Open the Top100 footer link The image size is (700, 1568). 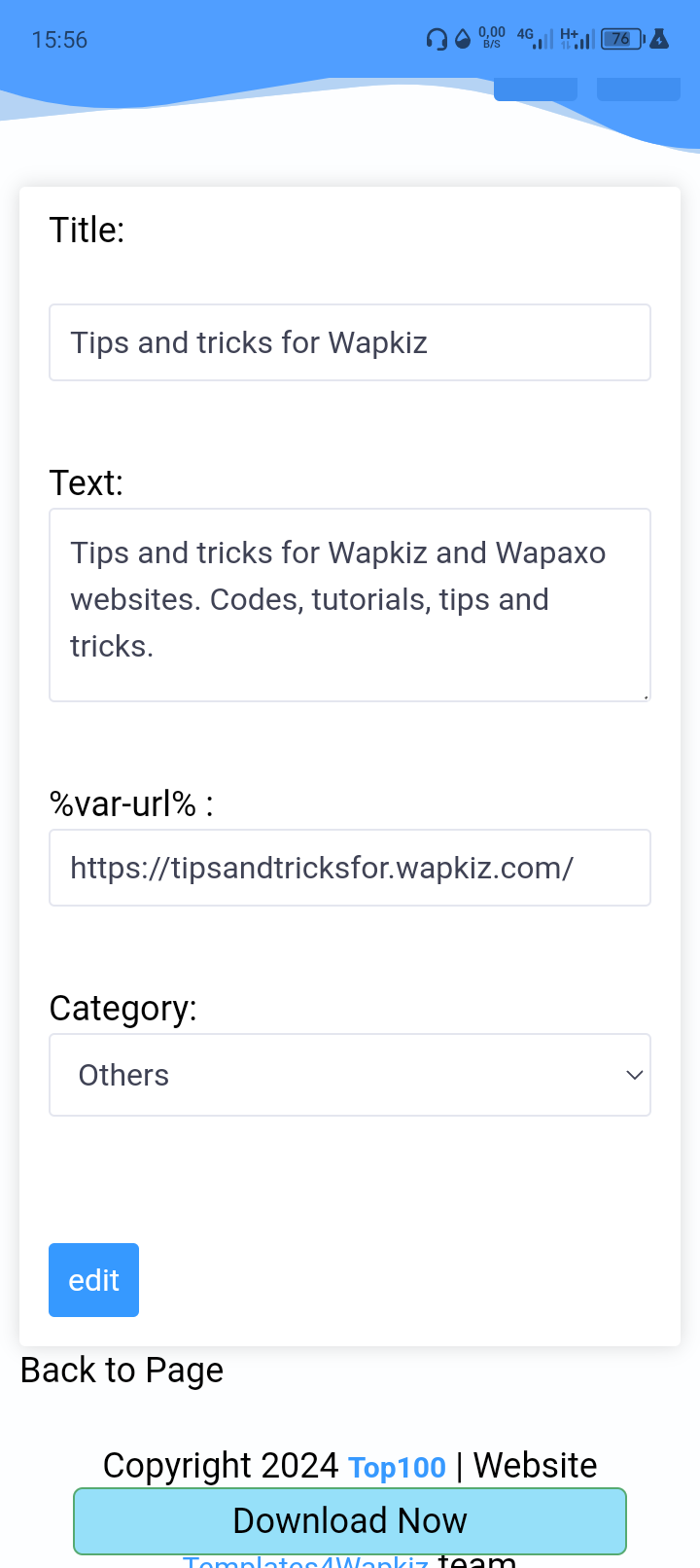pos(397,1467)
